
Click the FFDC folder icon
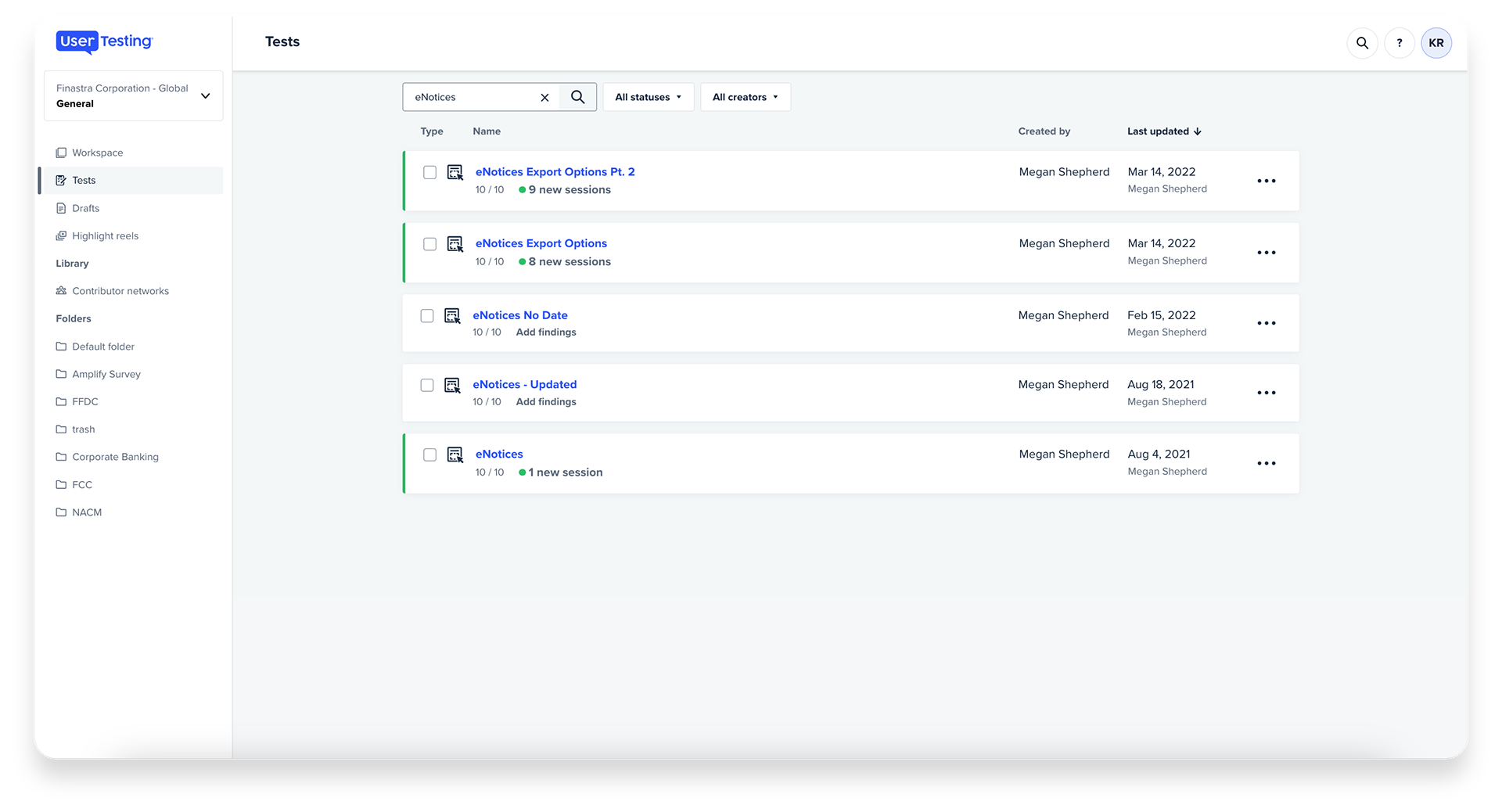click(x=61, y=401)
